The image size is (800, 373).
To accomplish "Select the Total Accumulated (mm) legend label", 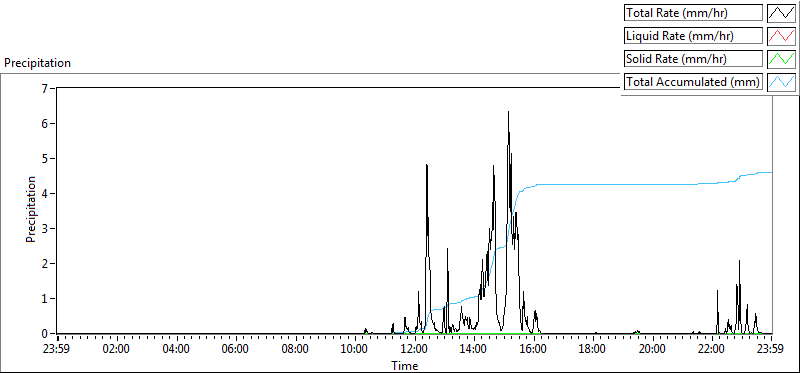I will pyautogui.click(x=693, y=82).
